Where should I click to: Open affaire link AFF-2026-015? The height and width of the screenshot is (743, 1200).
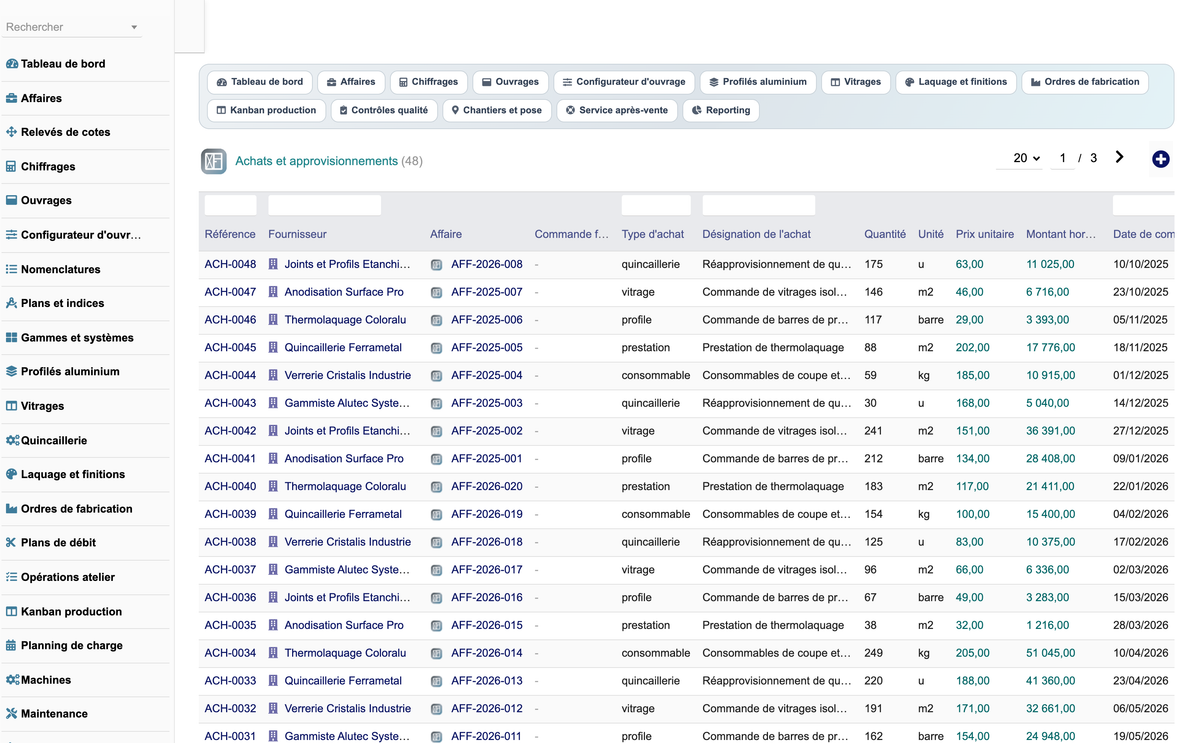(x=487, y=625)
